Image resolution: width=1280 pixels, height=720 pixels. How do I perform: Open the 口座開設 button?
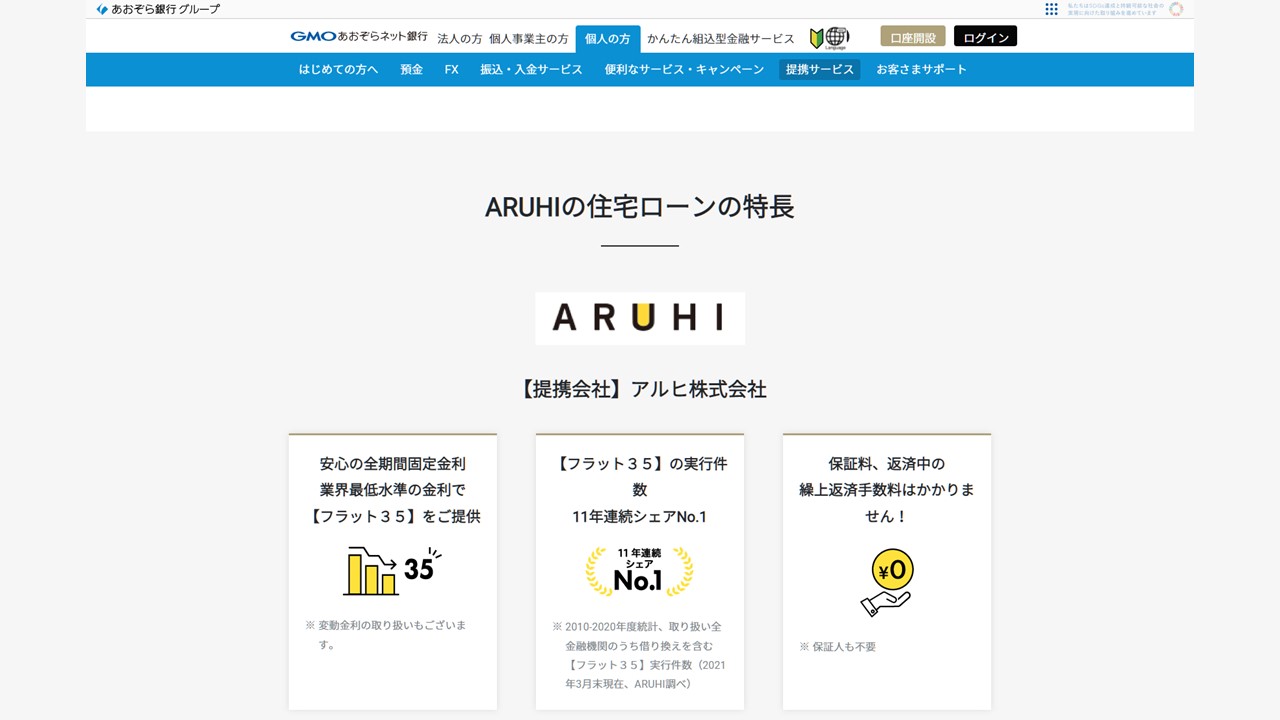[x=912, y=36]
